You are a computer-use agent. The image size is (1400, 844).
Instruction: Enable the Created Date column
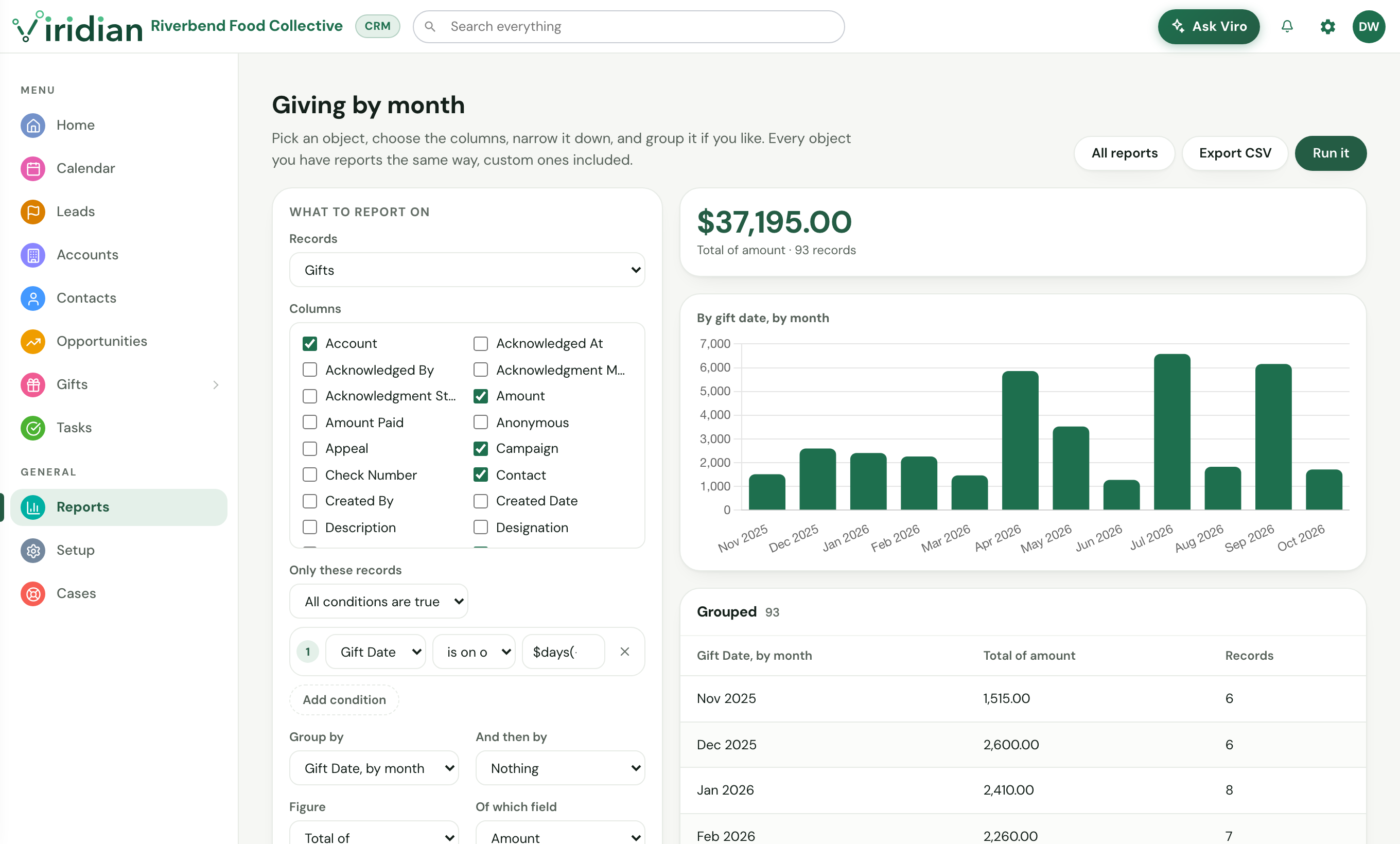(481, 501)
